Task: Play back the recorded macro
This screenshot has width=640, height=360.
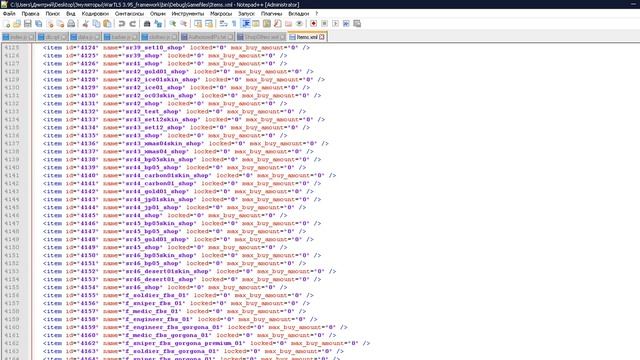Action: pos(335,24)
